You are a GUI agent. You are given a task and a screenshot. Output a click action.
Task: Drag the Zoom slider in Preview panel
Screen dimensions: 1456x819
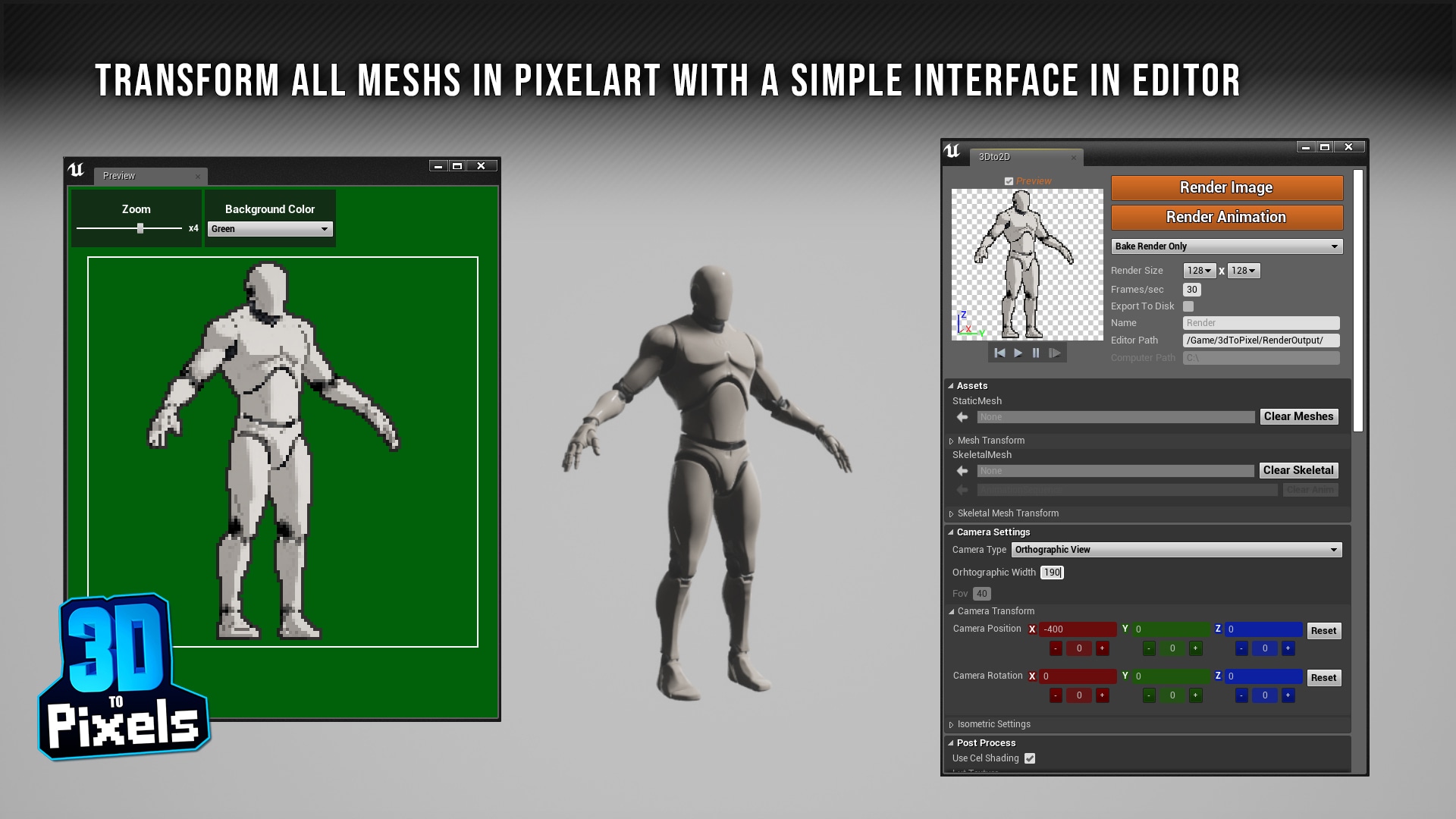point(140,228)
